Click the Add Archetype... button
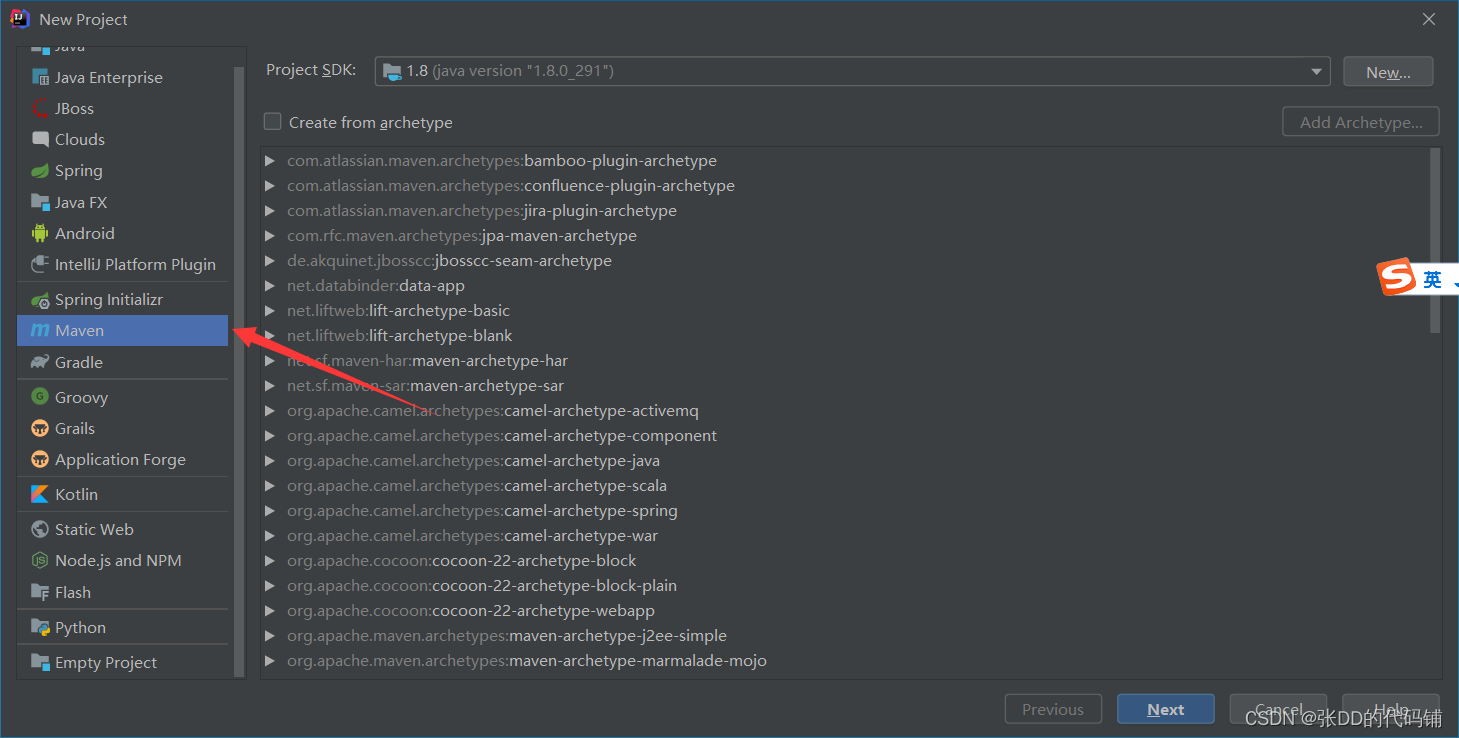Image resolution: width=1459 pixels, height=738 pixels. (1361, 122)
